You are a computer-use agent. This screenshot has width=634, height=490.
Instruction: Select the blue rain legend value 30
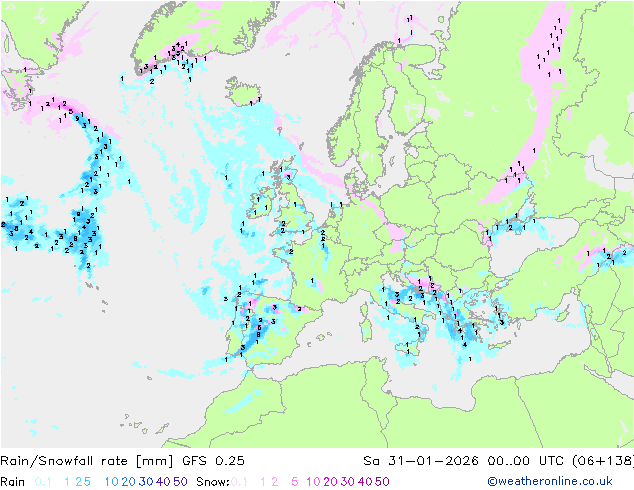tap(146, 482)
